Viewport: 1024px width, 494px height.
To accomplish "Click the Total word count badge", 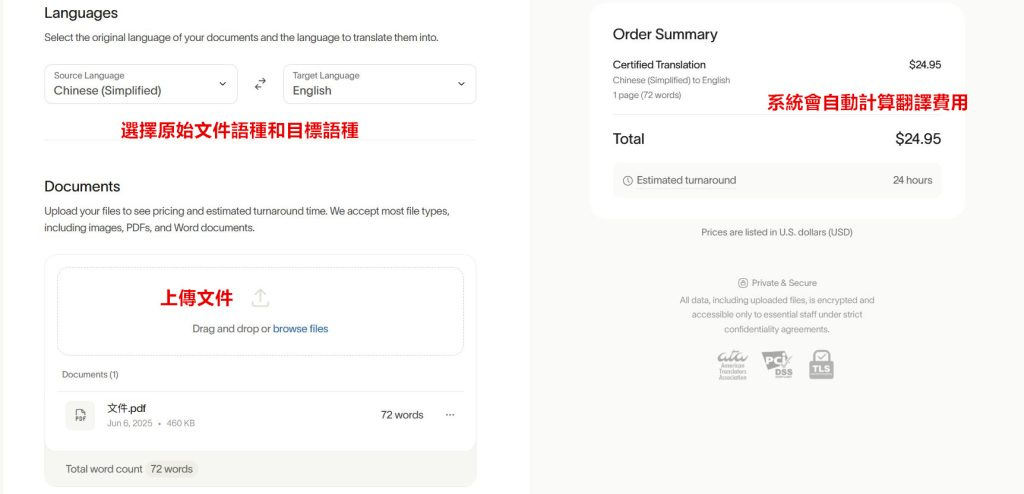I will point(171,469).
